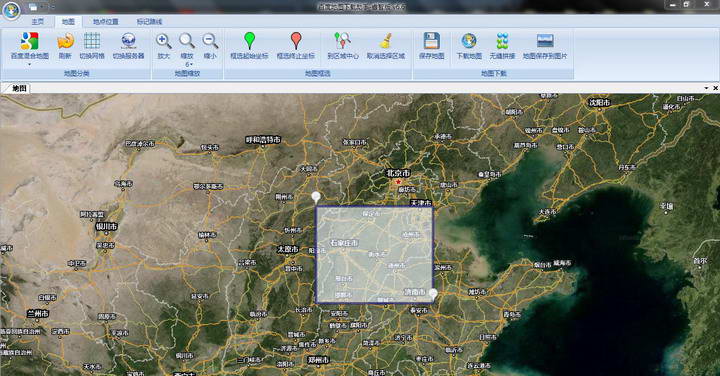
Task: Select the red end coordinate pin tool
Action: [x=296, y=40]
